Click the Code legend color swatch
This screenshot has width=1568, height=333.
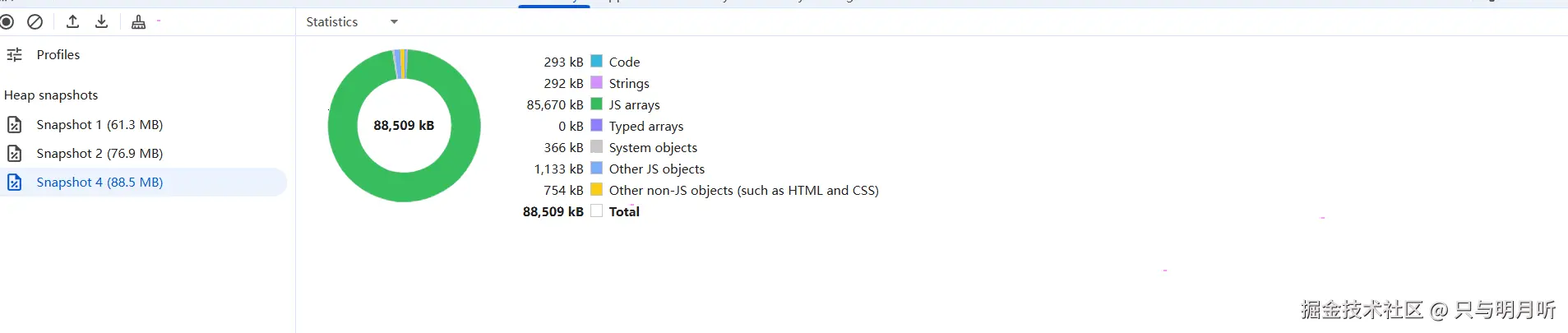597,62
